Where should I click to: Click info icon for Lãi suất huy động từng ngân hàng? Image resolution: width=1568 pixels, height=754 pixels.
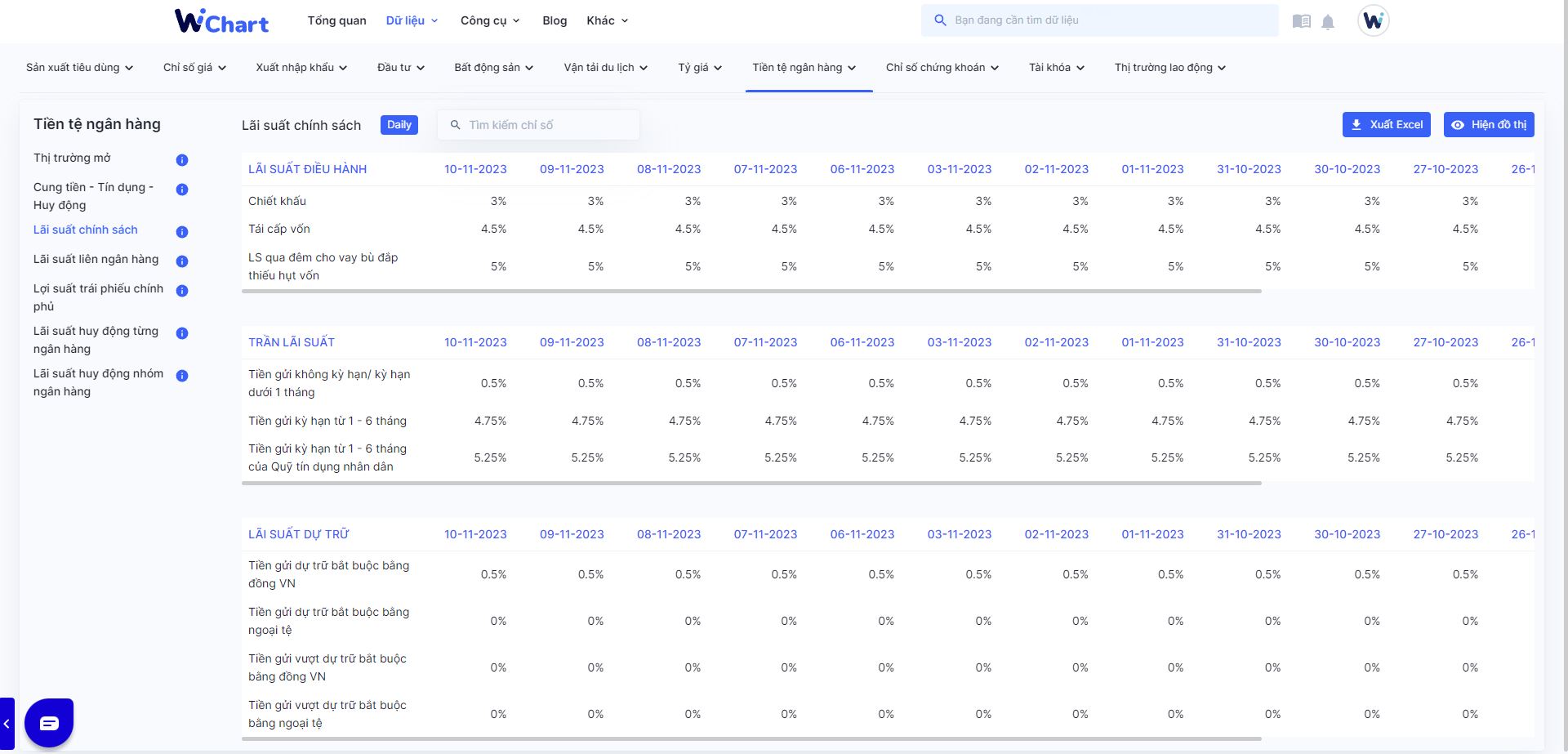tap(182, 333)
